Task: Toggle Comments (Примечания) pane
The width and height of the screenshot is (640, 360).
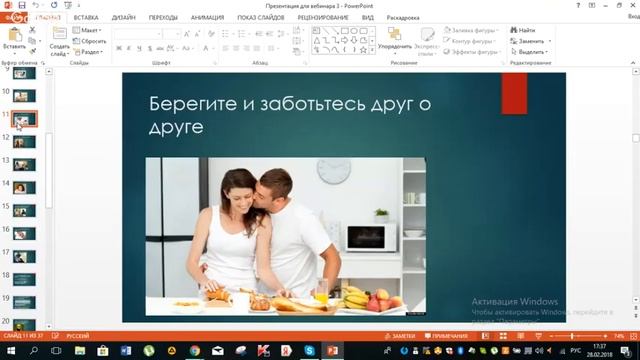Action: point(446,336)
